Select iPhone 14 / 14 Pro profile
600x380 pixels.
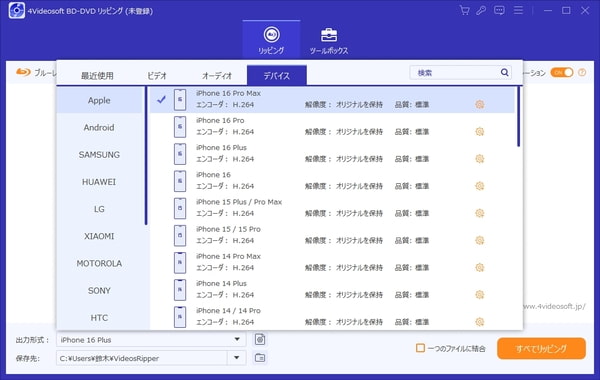tap(332, 316)
